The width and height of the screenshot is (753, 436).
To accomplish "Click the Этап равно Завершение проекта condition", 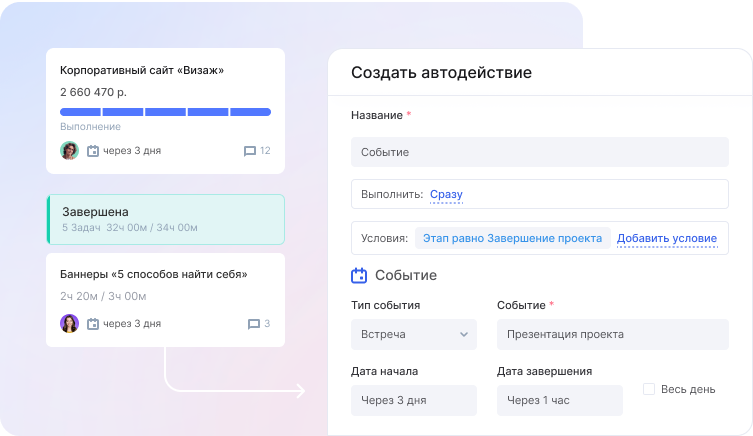I will coord(512,238).
